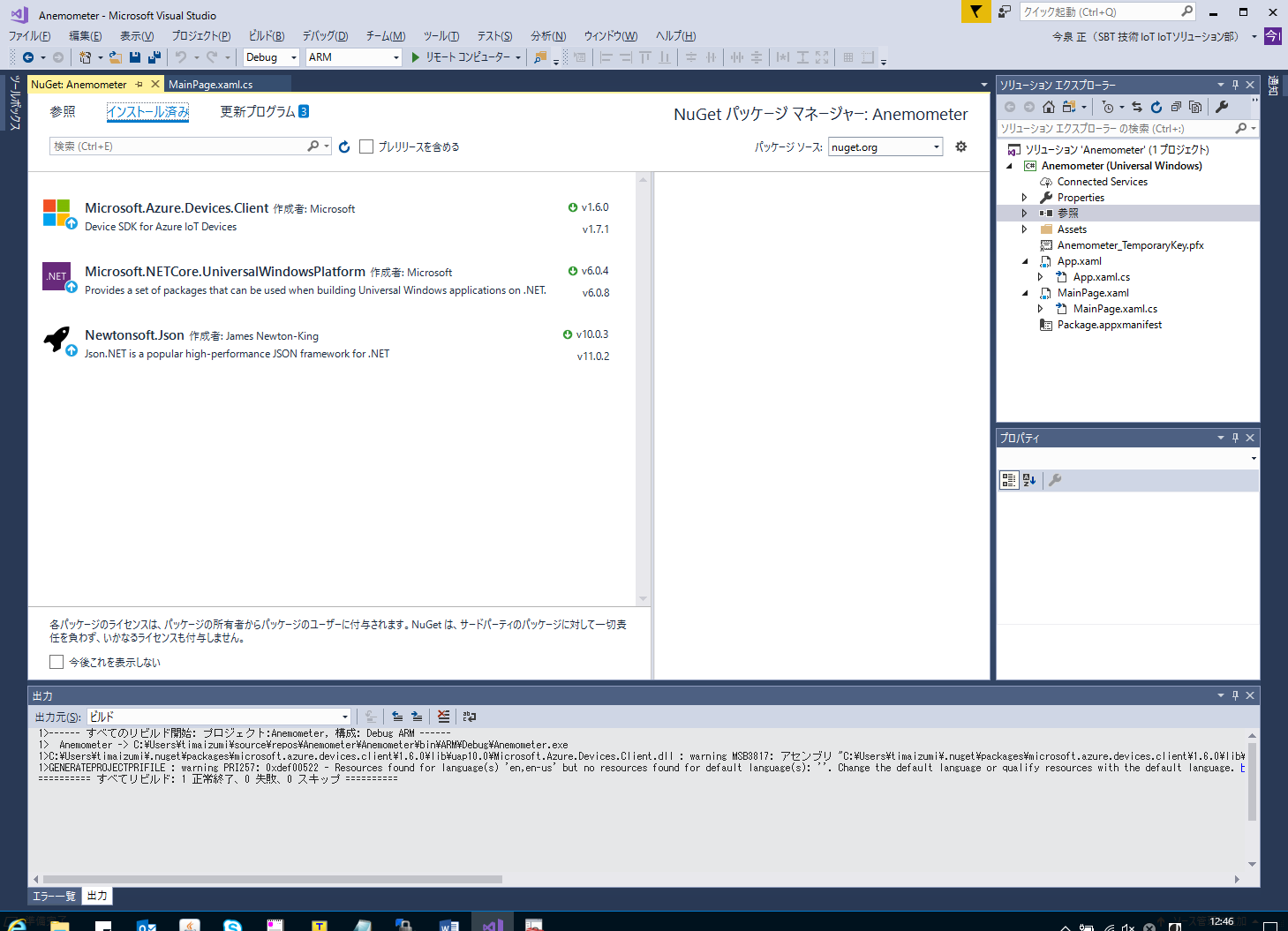The height and width of the screenshot is (931, 1288).
Task: Open the ビルド(B) menu
Action: pyautogui.click(x=267, y=36)
